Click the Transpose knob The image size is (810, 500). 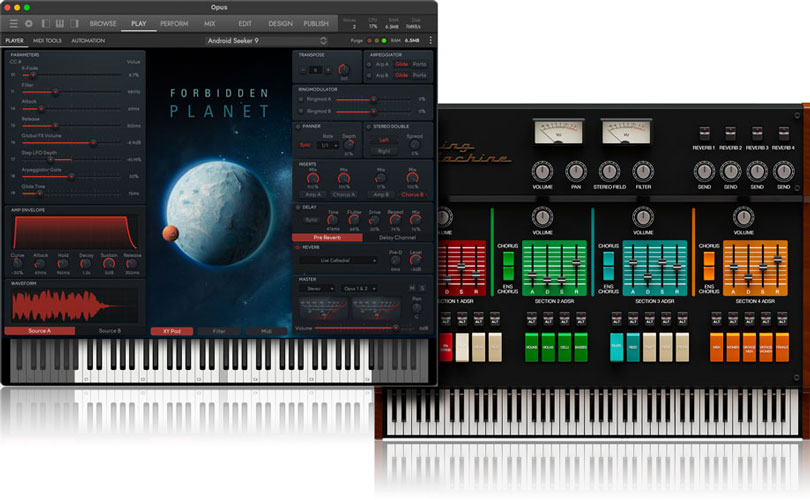point(344,70)
